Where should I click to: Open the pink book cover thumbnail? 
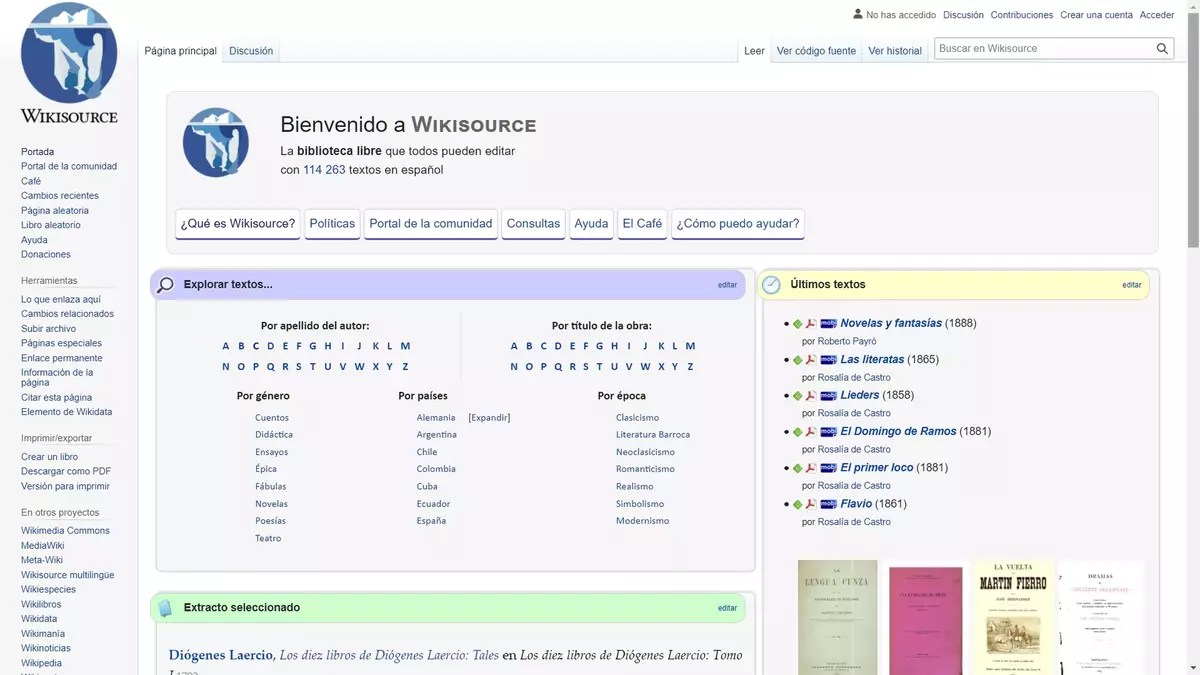pos(926,620)
